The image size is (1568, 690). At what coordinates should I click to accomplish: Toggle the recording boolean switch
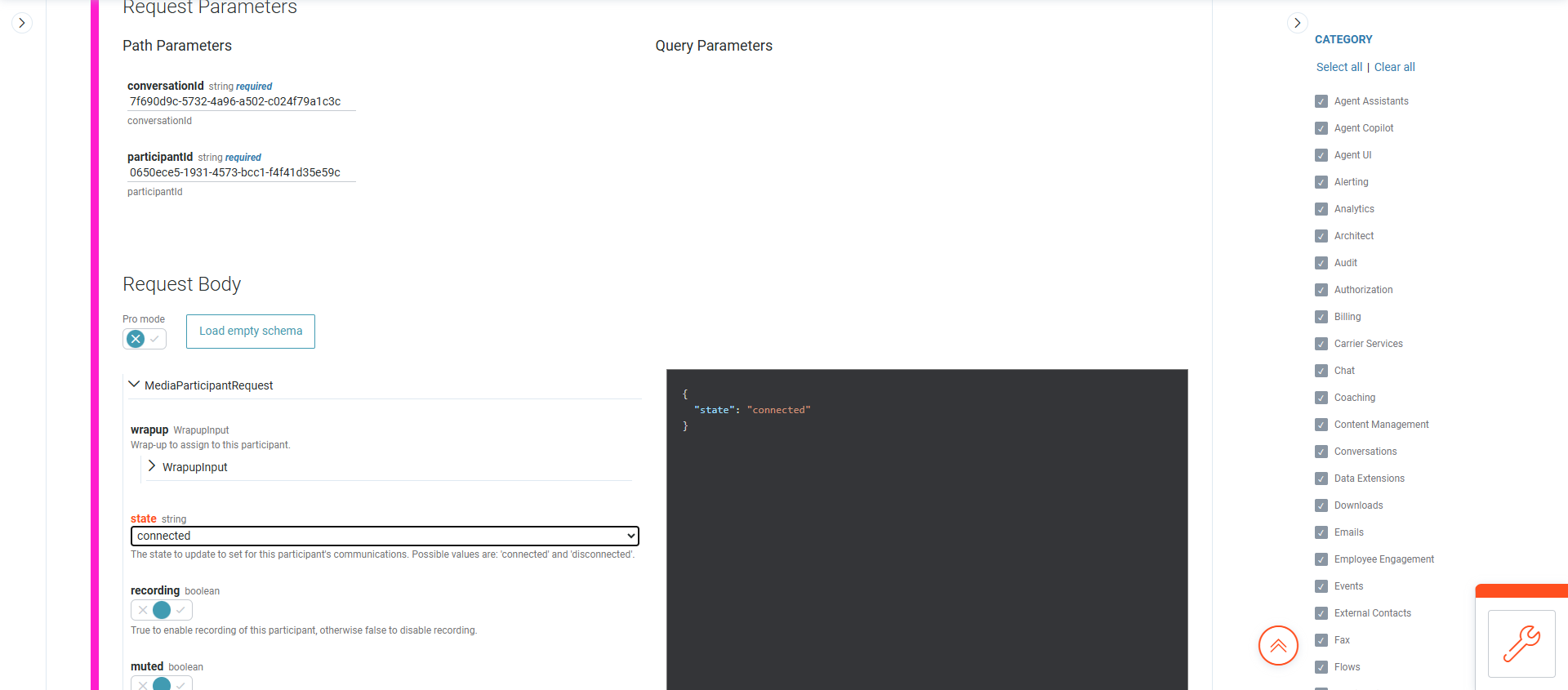tap(162, 610)
